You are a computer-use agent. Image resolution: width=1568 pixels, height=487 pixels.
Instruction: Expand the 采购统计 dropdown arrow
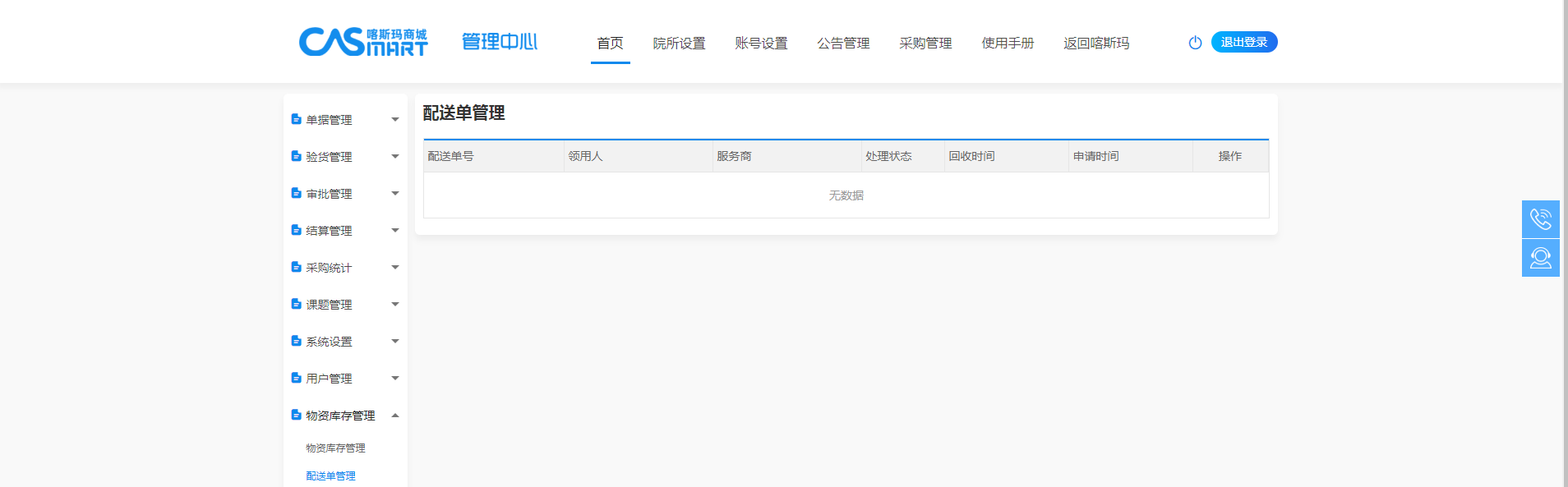(x=395, y=268)
